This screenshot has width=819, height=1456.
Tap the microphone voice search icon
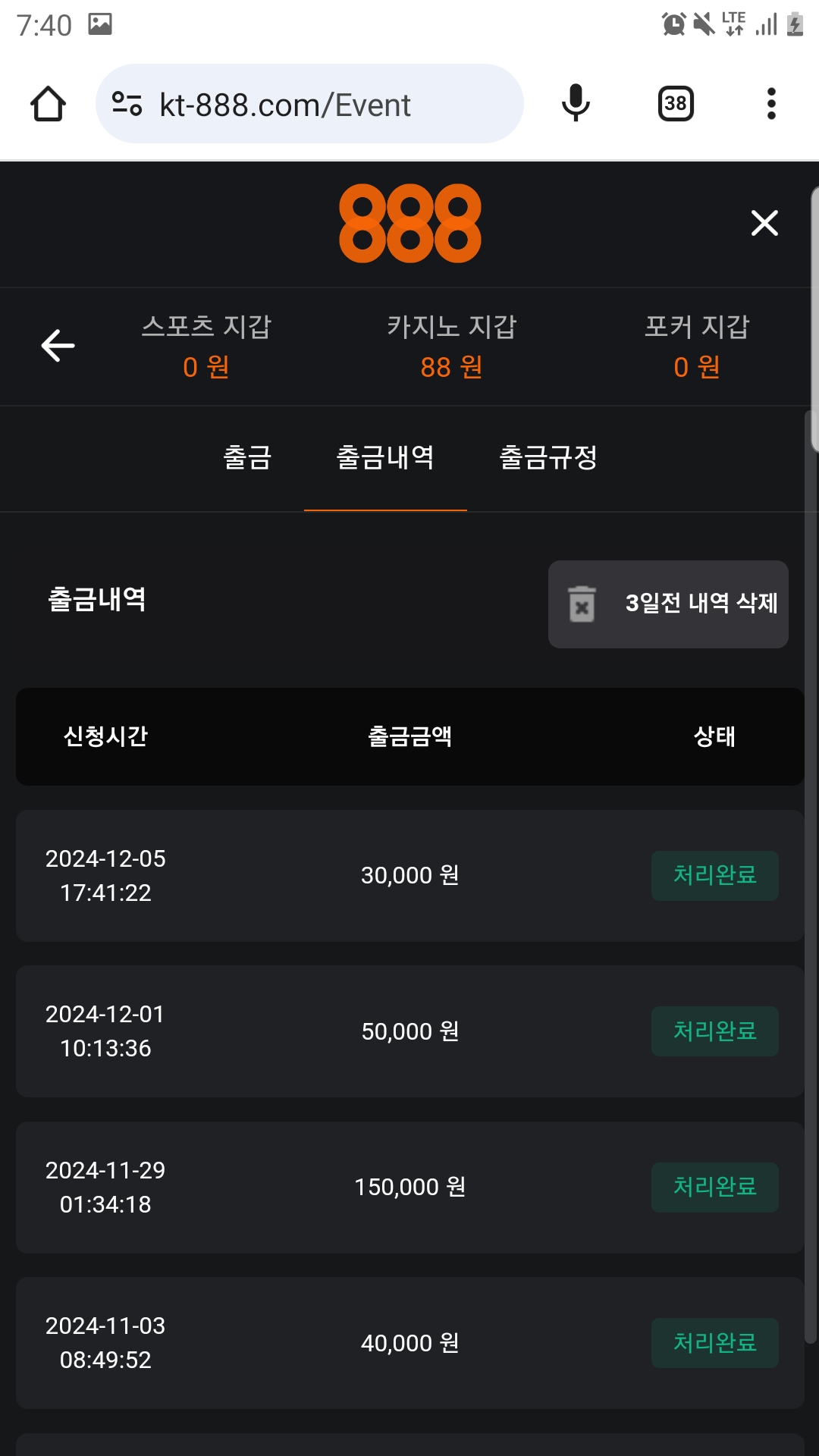[x=576, y=104]
